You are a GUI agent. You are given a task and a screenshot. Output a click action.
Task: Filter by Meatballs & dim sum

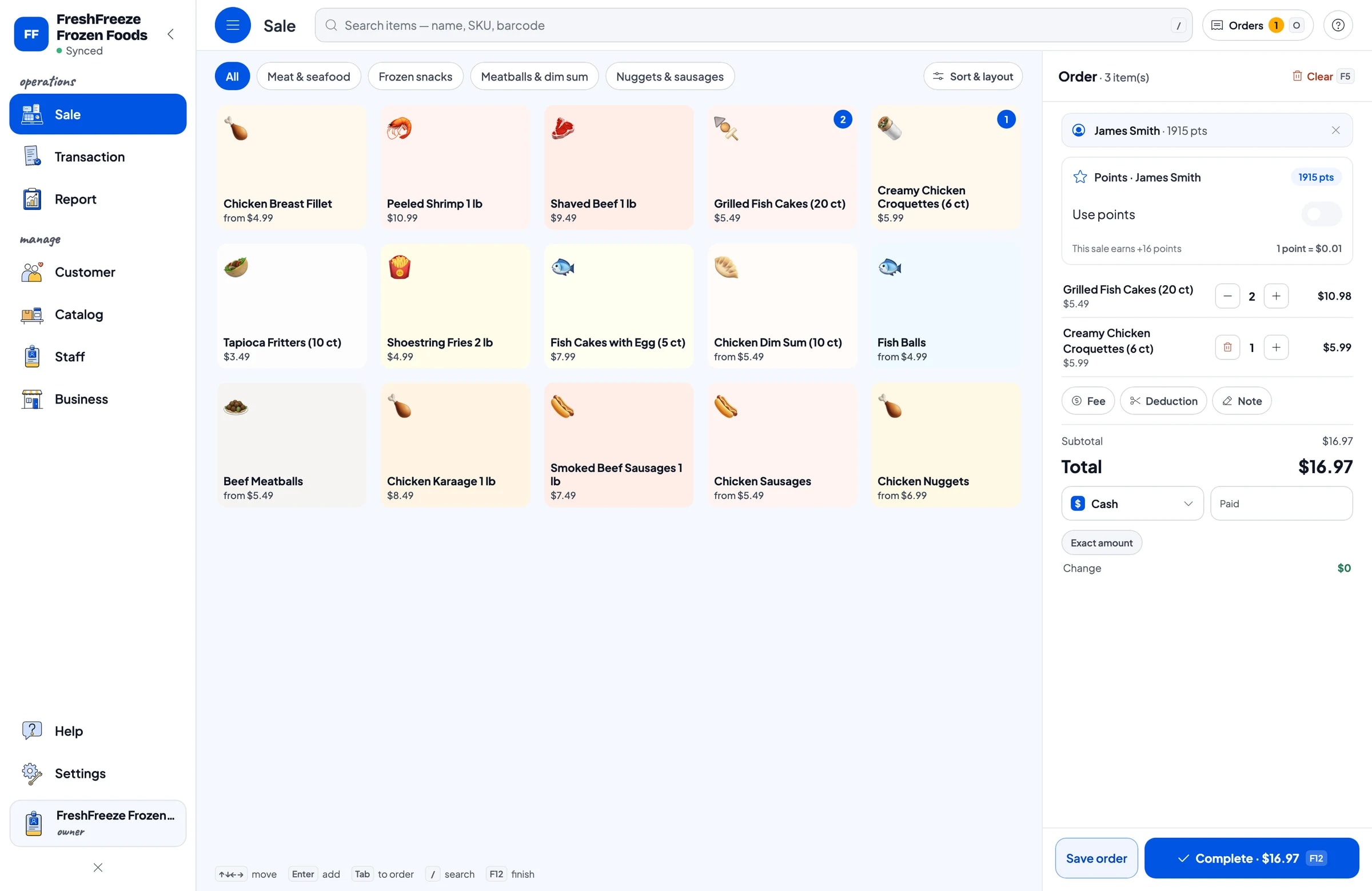pos(534,77)
